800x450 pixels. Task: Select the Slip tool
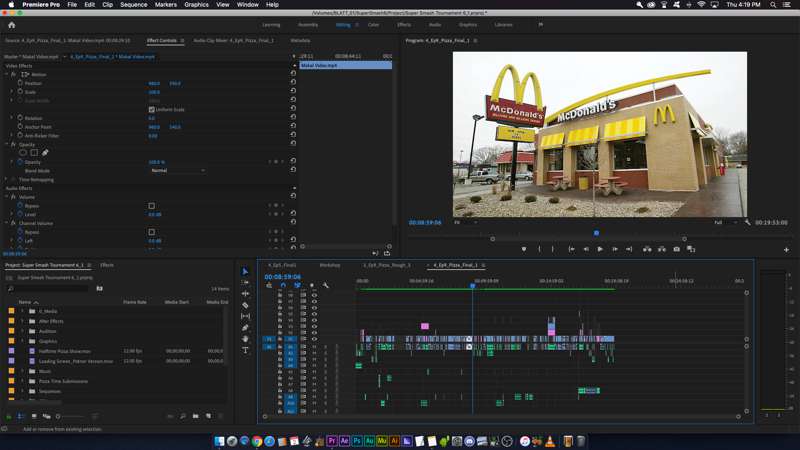[x=245, y=316]
